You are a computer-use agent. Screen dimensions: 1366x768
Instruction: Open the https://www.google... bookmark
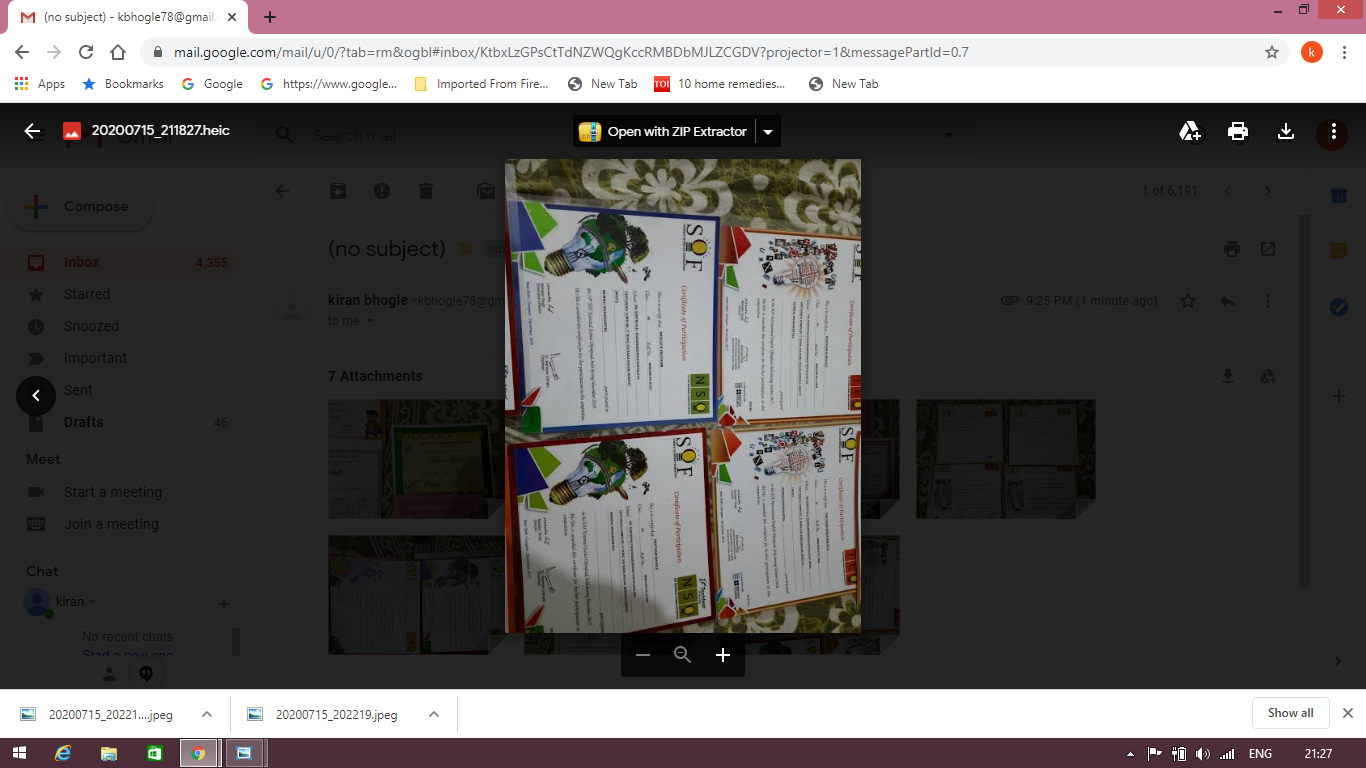[x=329, y=84]
